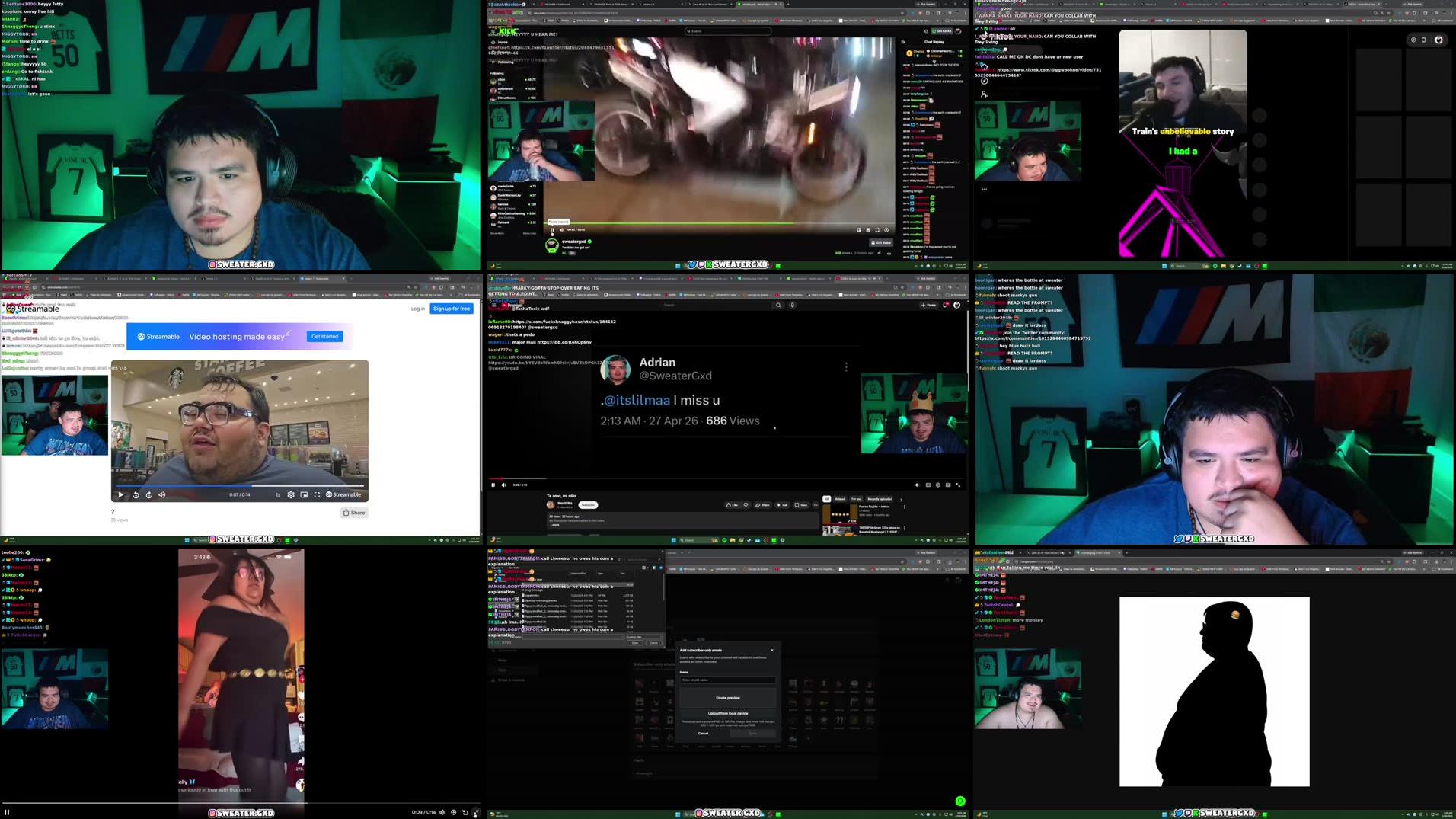Open the Streamable player settings gear
The height and width of the screenshot is (819, 1456).
[x=291, y=494]
